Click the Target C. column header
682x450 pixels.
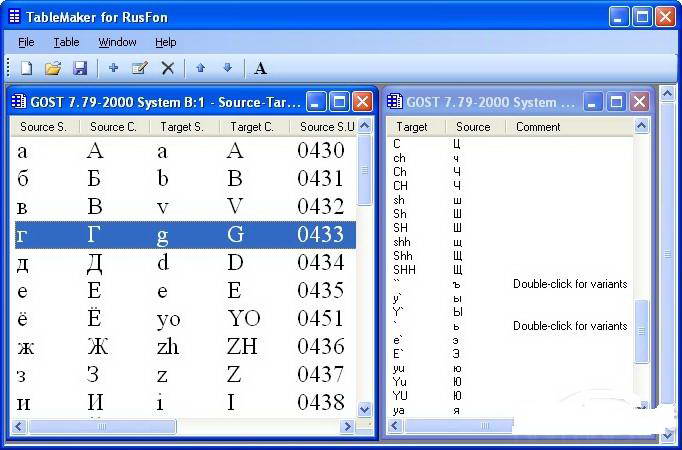coord(253,127)
